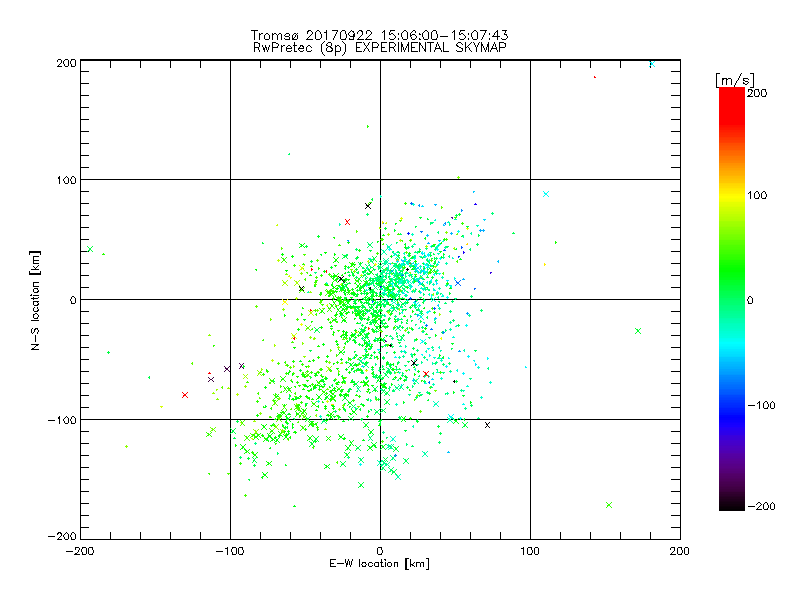Click the y-axis tick label "100"

click(x=66, y=180)
